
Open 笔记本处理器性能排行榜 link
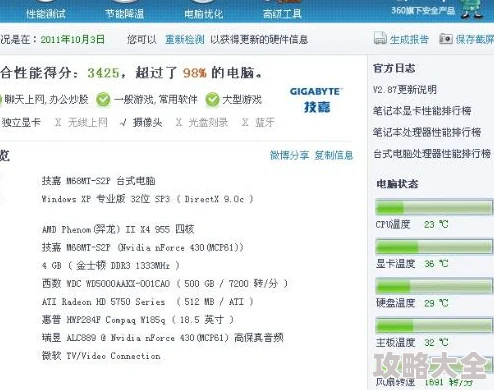tap(427, 132)
